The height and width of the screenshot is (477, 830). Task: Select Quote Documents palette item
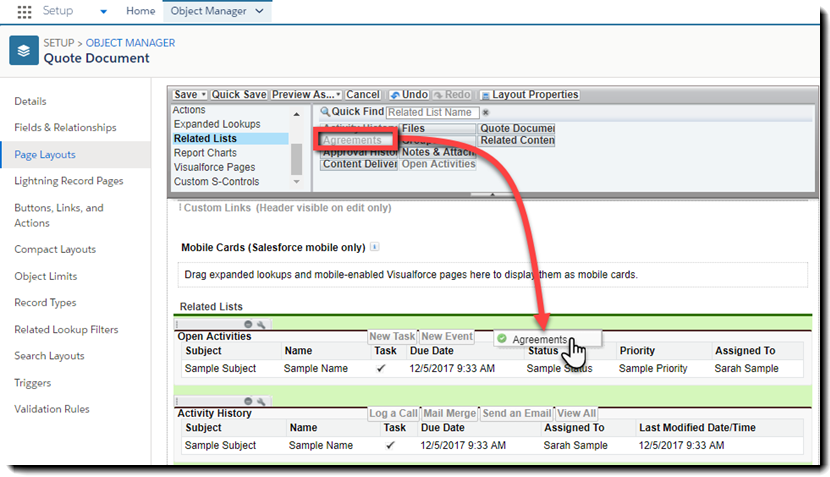click(x=516, y=129)
